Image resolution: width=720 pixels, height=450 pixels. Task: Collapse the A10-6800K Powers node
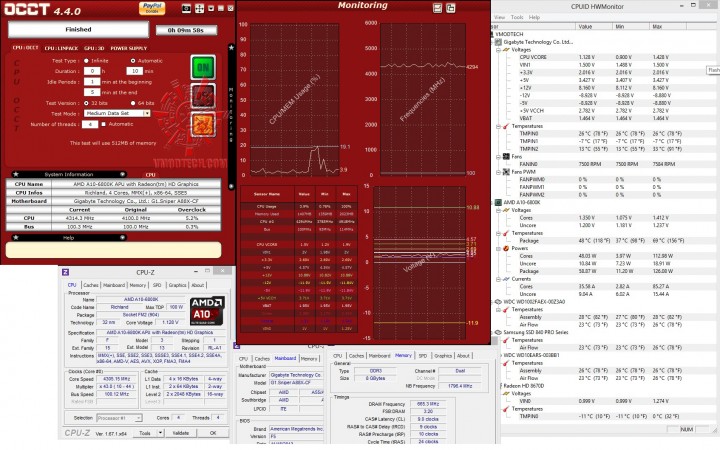tap(498, 248)
